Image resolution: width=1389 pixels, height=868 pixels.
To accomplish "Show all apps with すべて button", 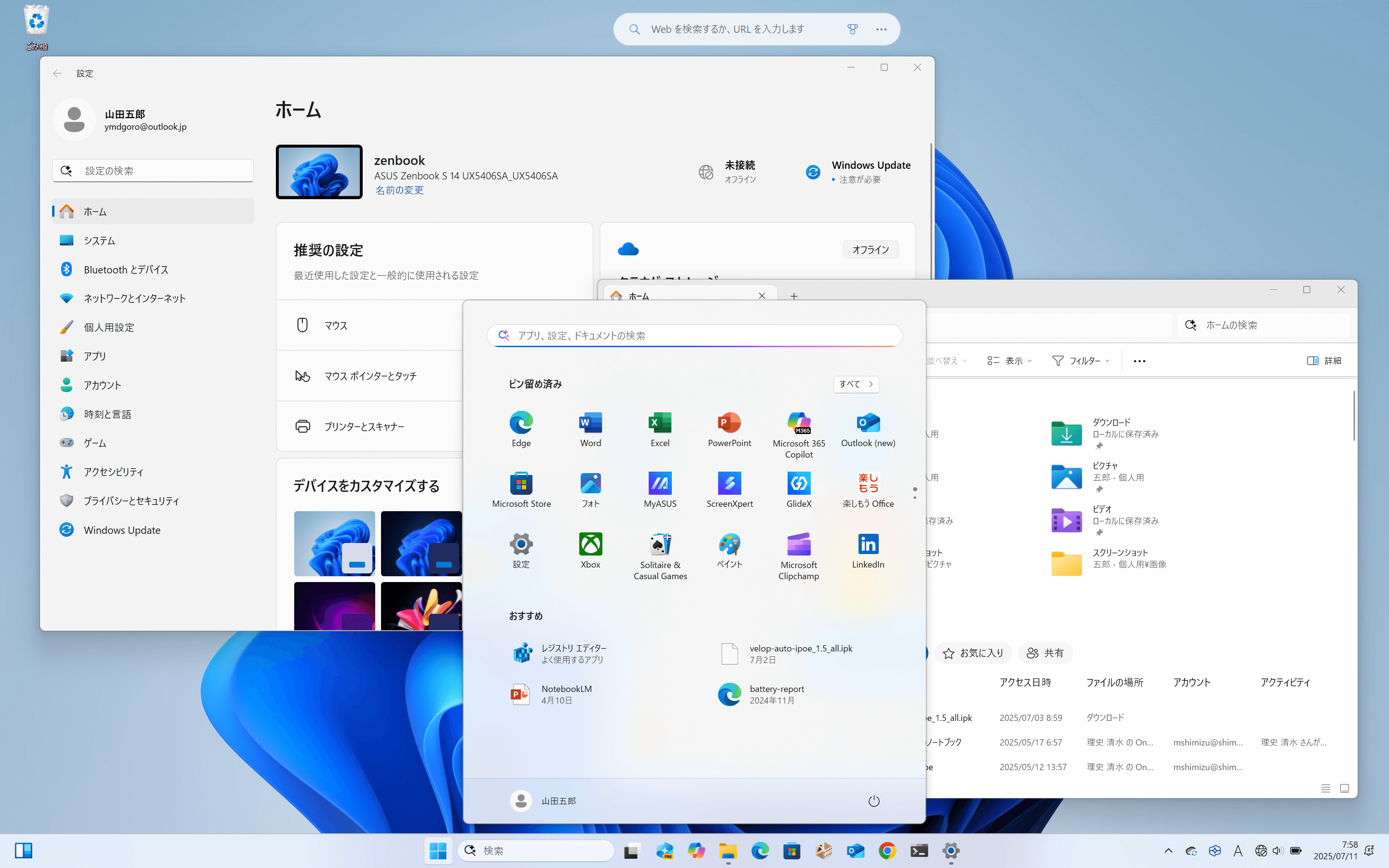I will click(x=856, y=384).
